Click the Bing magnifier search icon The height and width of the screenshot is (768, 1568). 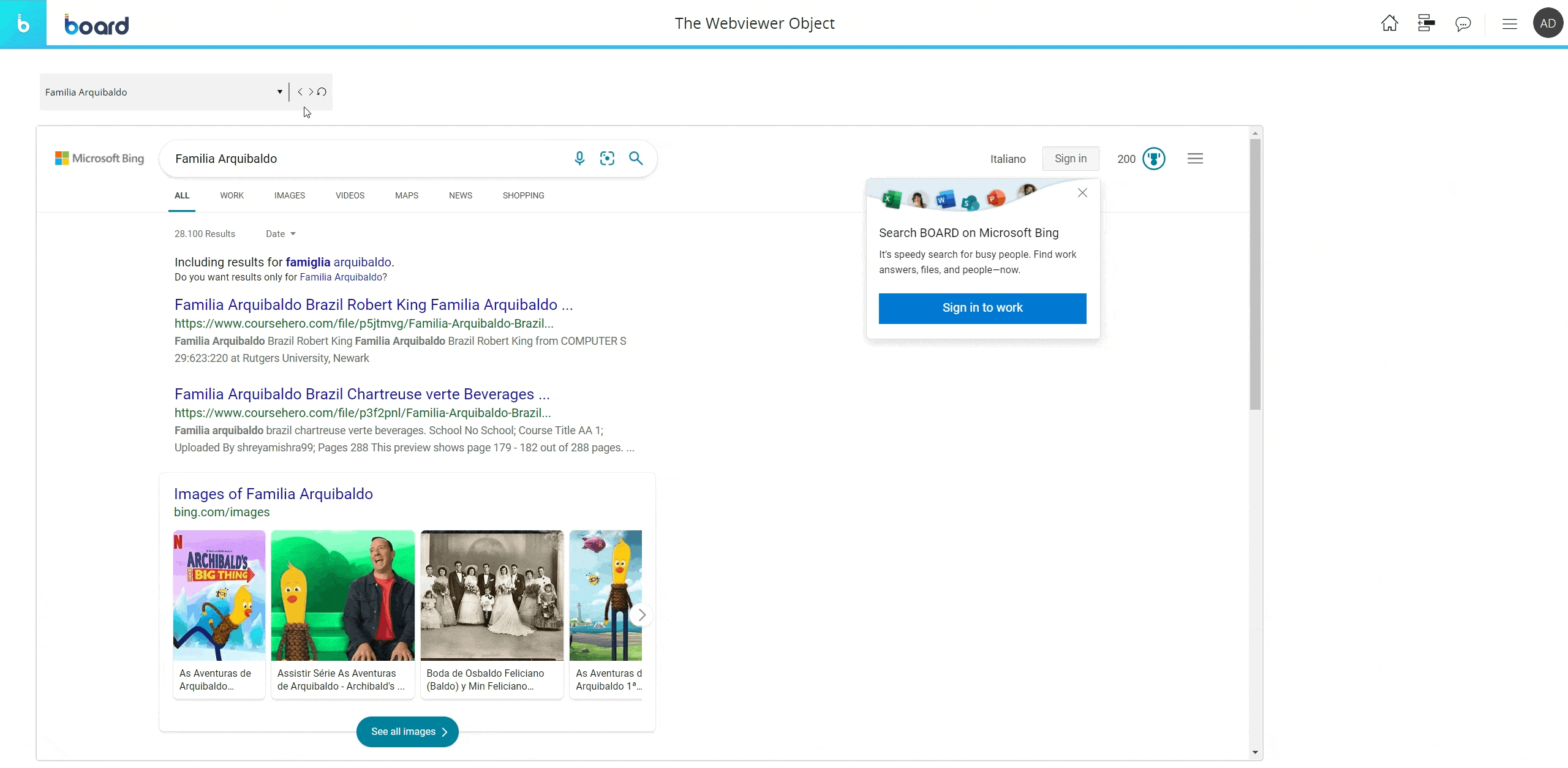coord(636,159)
